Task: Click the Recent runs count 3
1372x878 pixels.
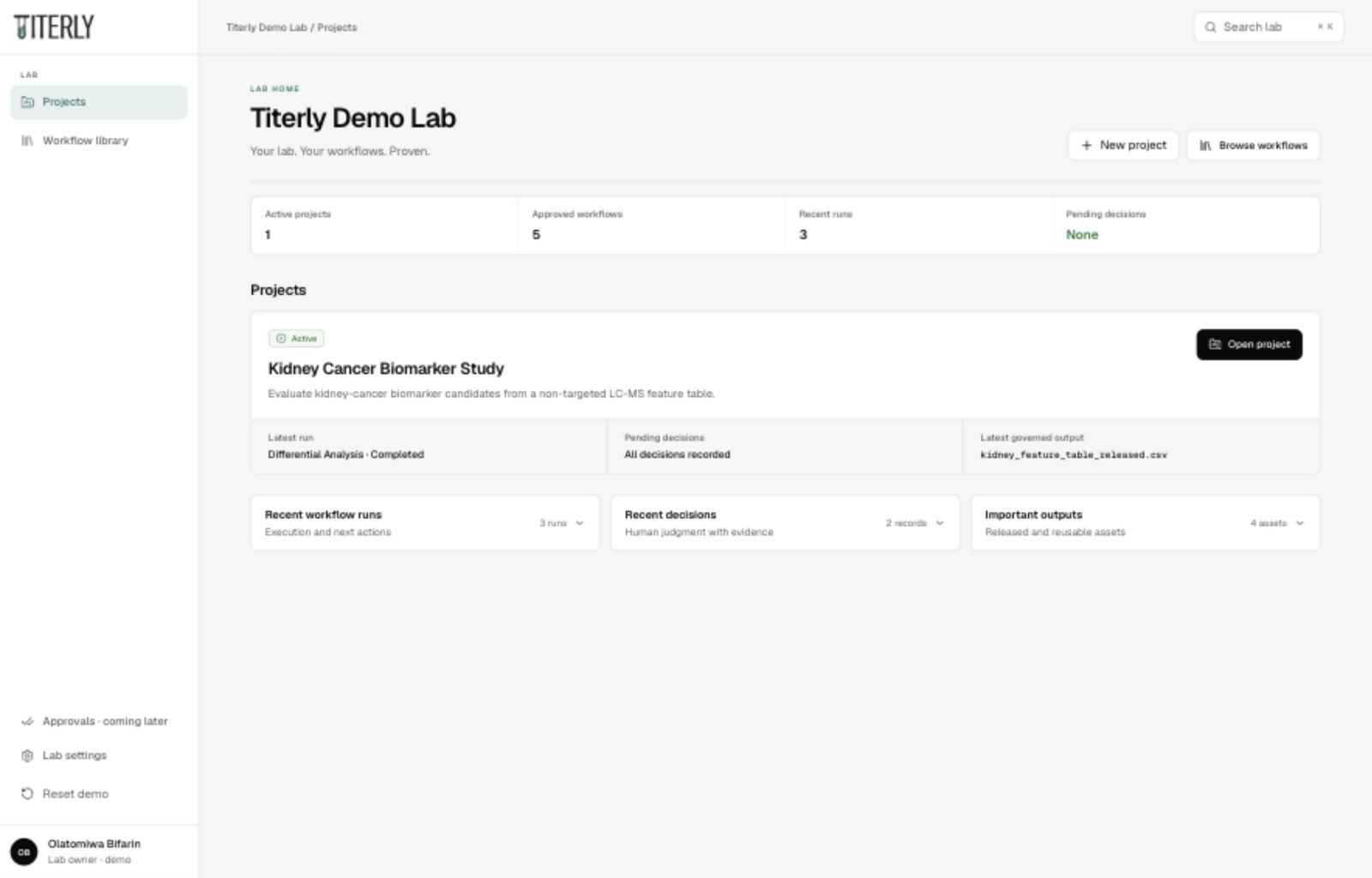Action: coord(803,235)
